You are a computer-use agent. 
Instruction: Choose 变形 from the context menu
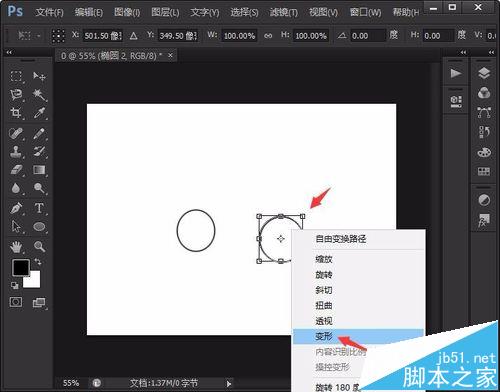coord(358,336)
